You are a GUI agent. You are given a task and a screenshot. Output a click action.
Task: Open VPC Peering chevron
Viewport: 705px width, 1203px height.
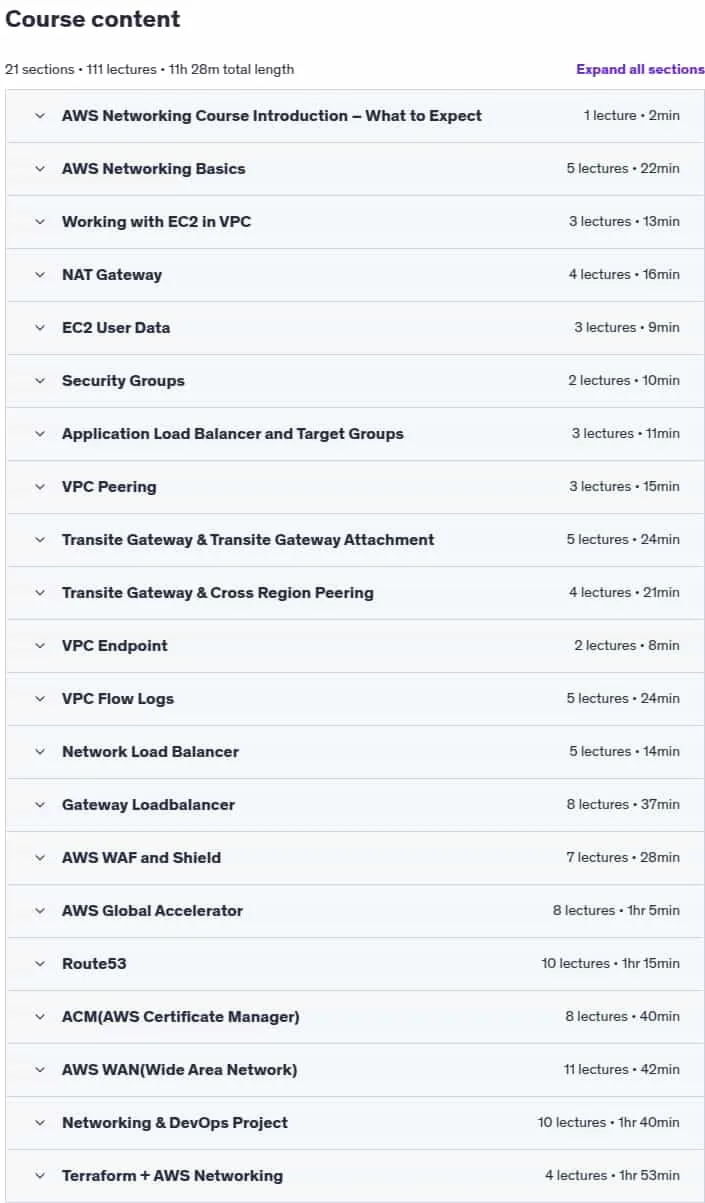tap(40, 487)
